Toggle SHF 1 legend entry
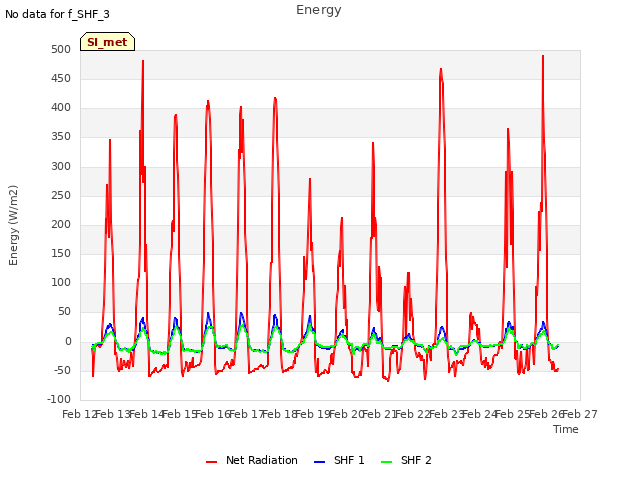The height and width of the screenshot is (480, 640). click(339, 460)
